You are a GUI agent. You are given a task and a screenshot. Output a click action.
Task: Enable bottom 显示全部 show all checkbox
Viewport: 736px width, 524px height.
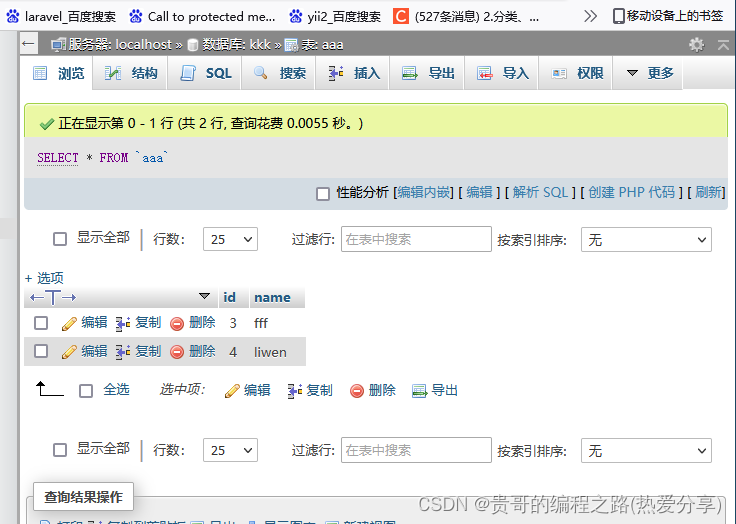(x=60, y=450)
